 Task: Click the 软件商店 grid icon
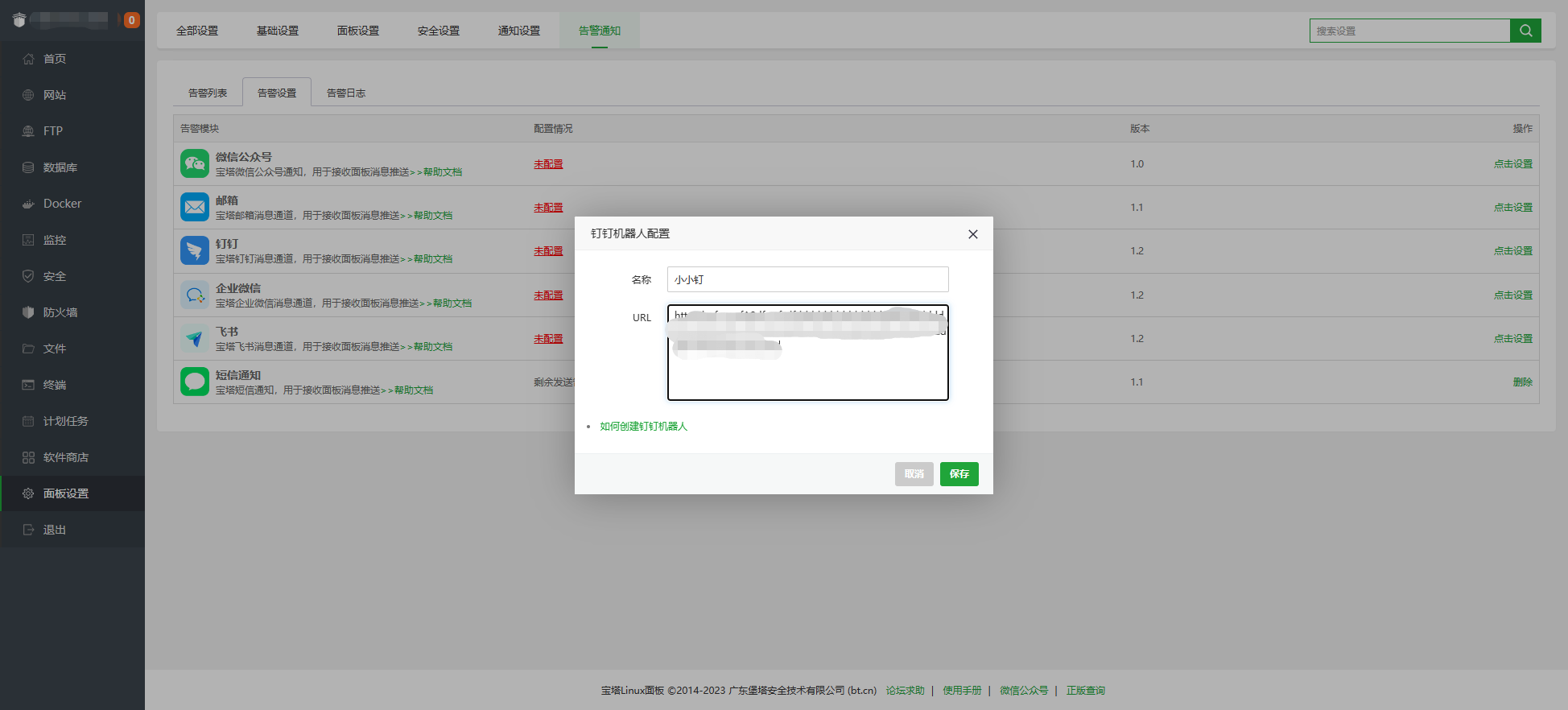pyautogui.click(x=28, y=457)
